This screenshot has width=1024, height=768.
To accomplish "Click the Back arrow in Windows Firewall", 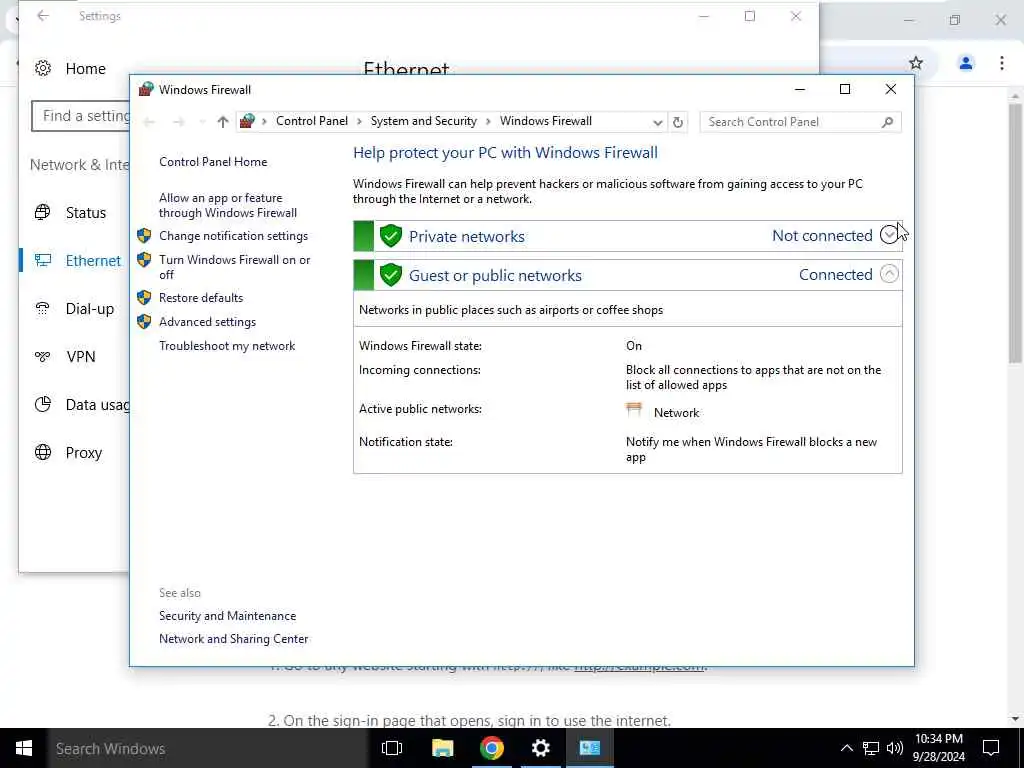I will click(149, 122).
